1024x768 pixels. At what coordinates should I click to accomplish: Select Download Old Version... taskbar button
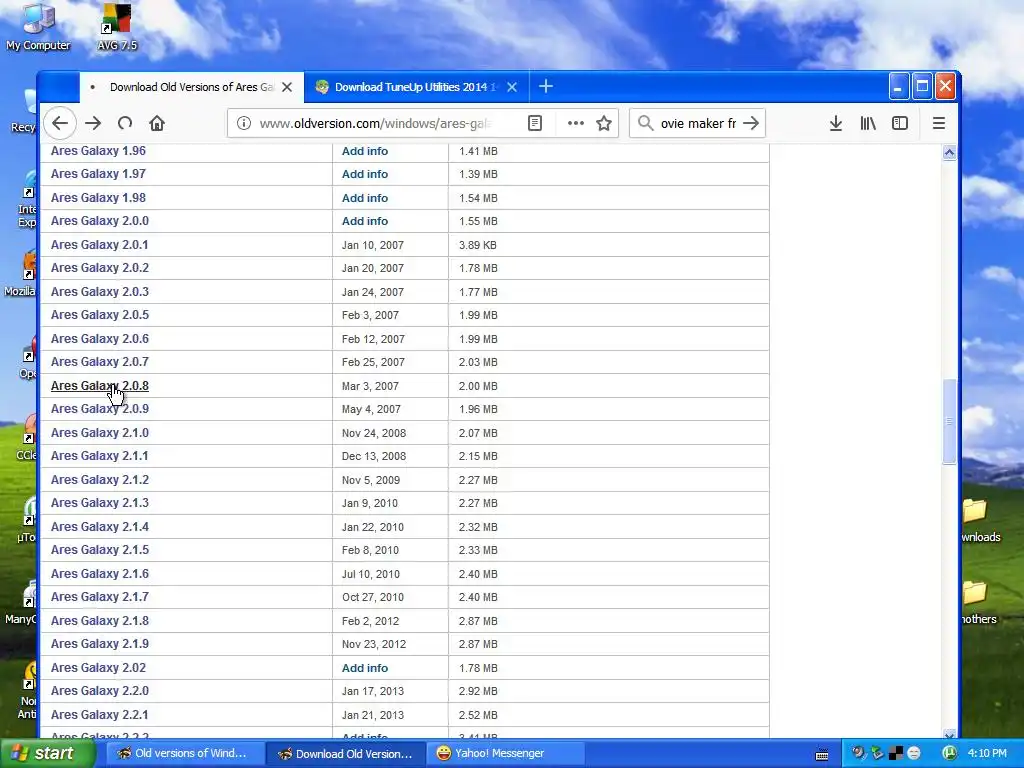[345, 754]
